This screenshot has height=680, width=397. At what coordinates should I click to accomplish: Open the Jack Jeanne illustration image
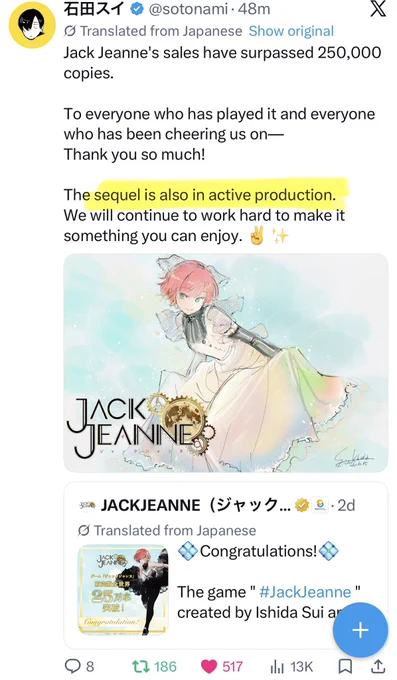point(226,363)
